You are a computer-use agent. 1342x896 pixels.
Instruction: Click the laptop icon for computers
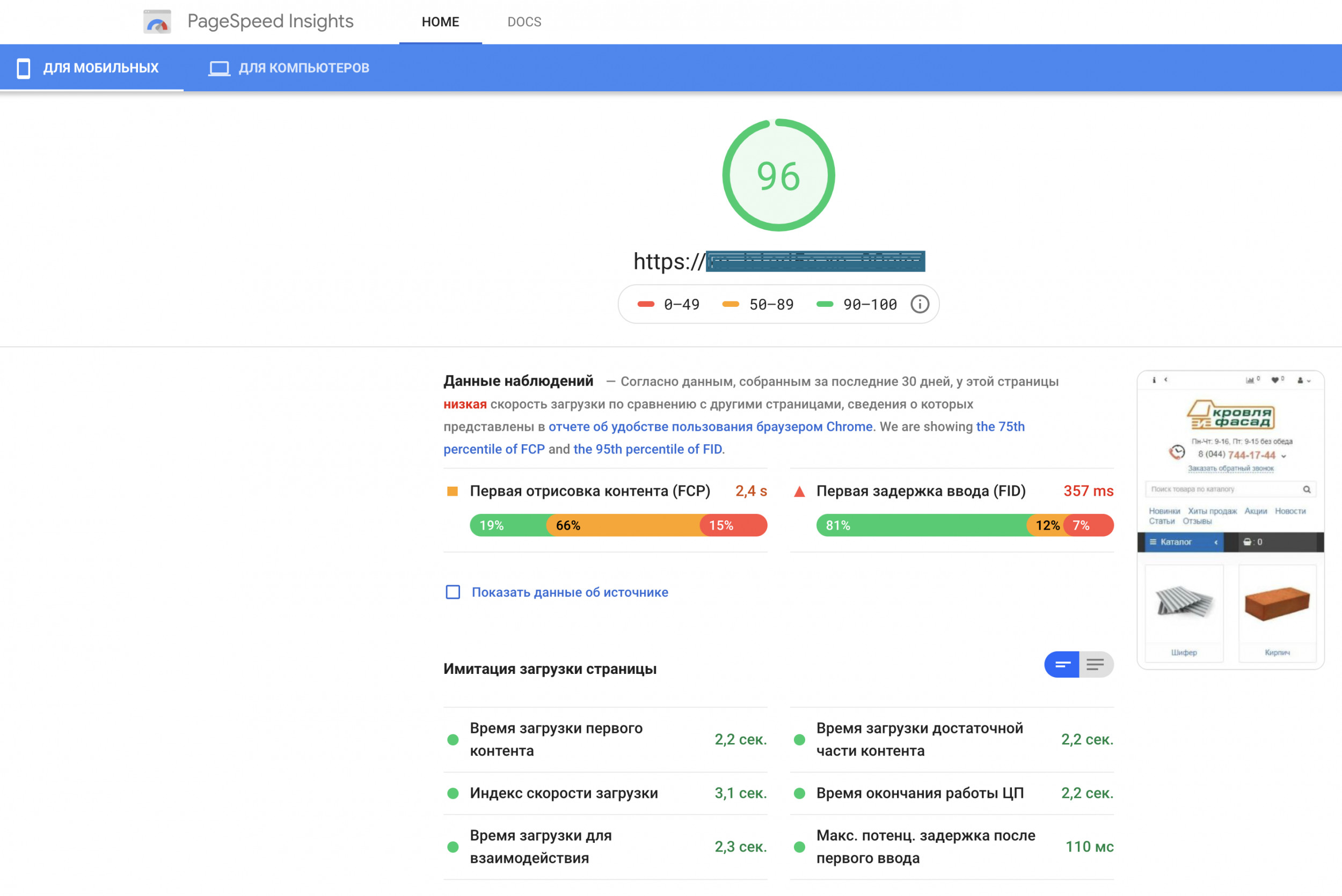[219, 68]
